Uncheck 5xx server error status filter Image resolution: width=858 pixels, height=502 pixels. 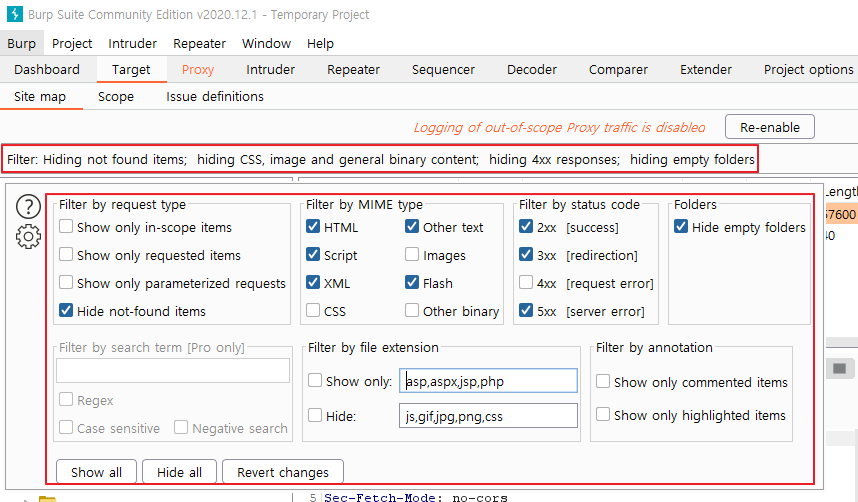[x=526, y=310]
